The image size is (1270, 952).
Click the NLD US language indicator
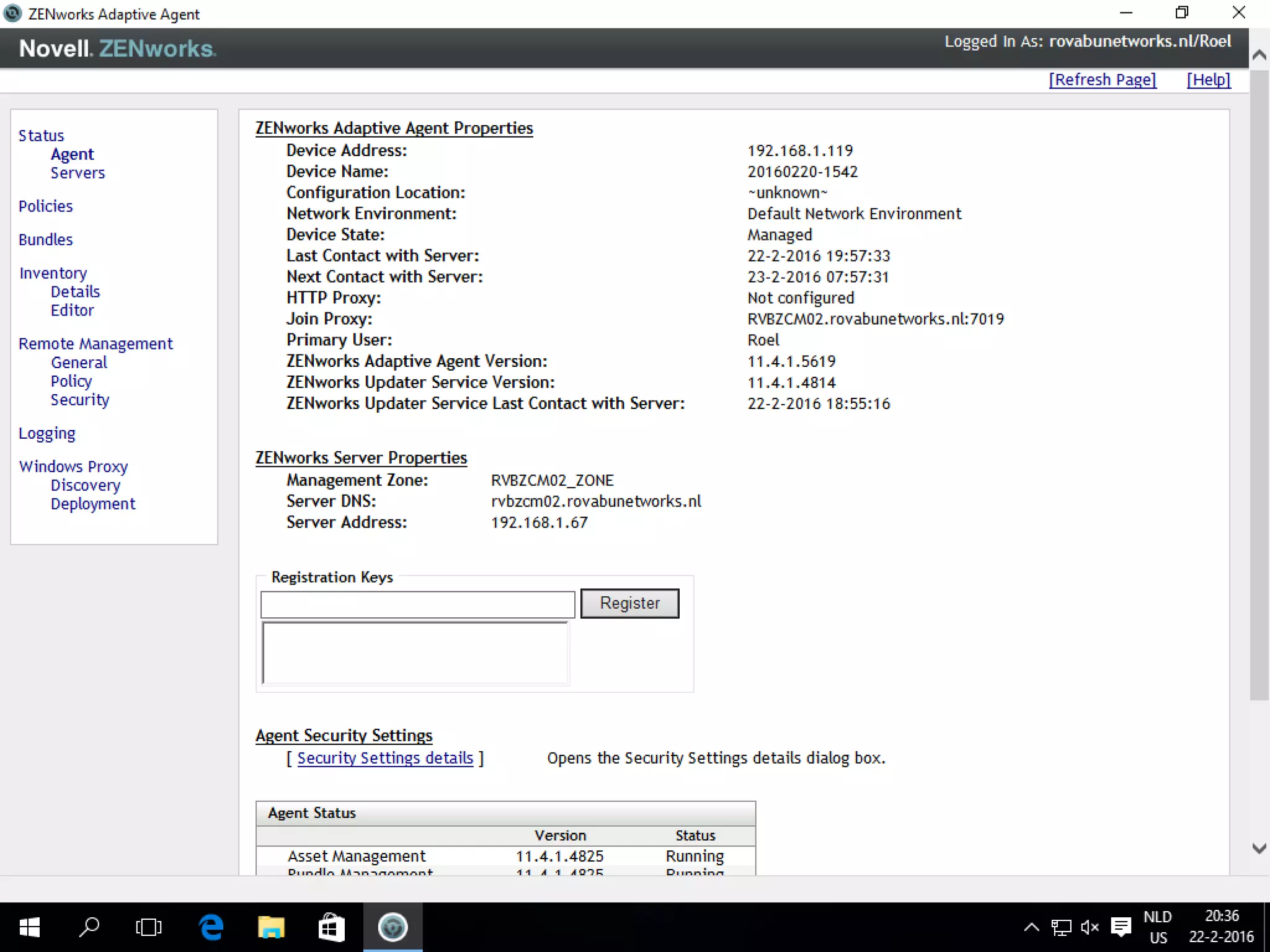[x=1158, y=927]
